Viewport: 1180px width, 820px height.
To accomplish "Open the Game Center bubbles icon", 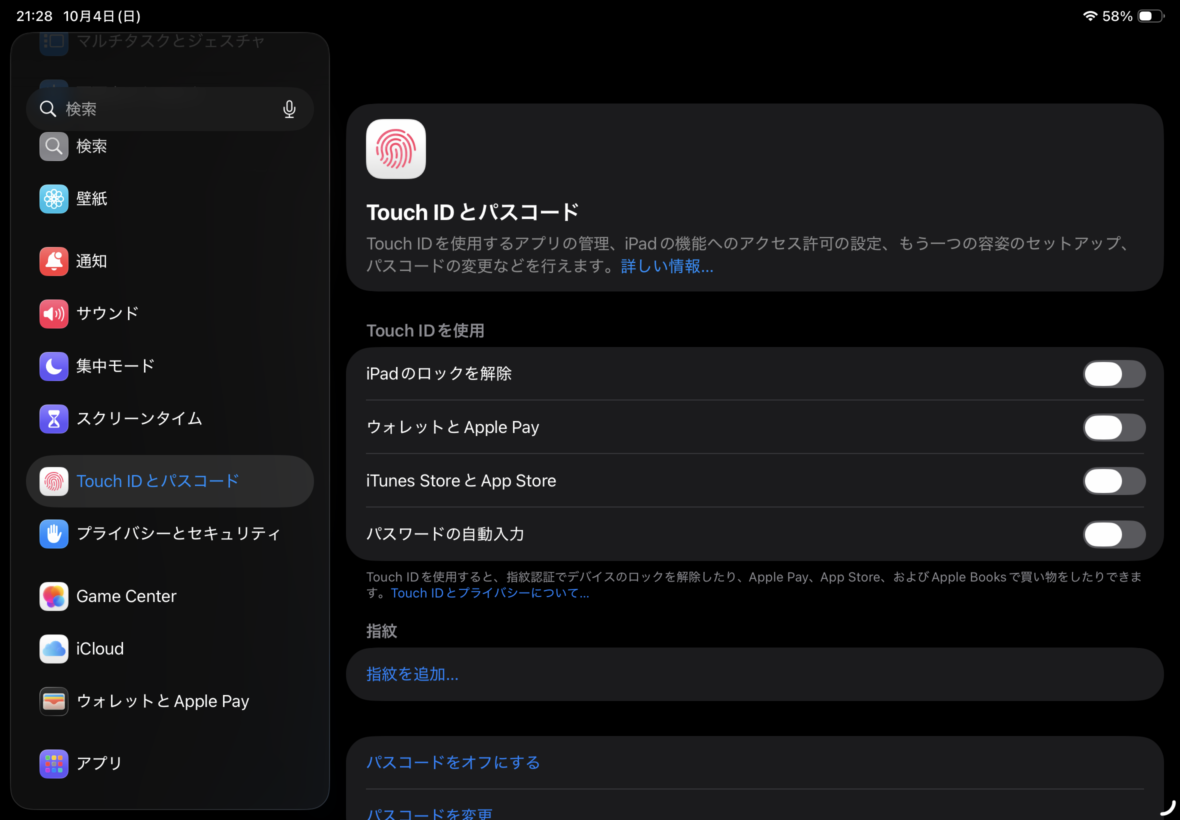I will click(53, 597).
